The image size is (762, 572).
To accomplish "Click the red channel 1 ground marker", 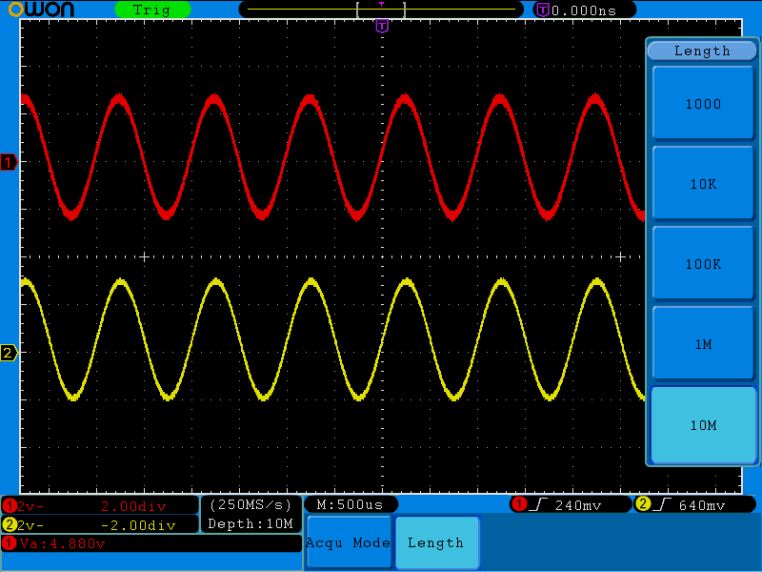I will coord(9,162).
